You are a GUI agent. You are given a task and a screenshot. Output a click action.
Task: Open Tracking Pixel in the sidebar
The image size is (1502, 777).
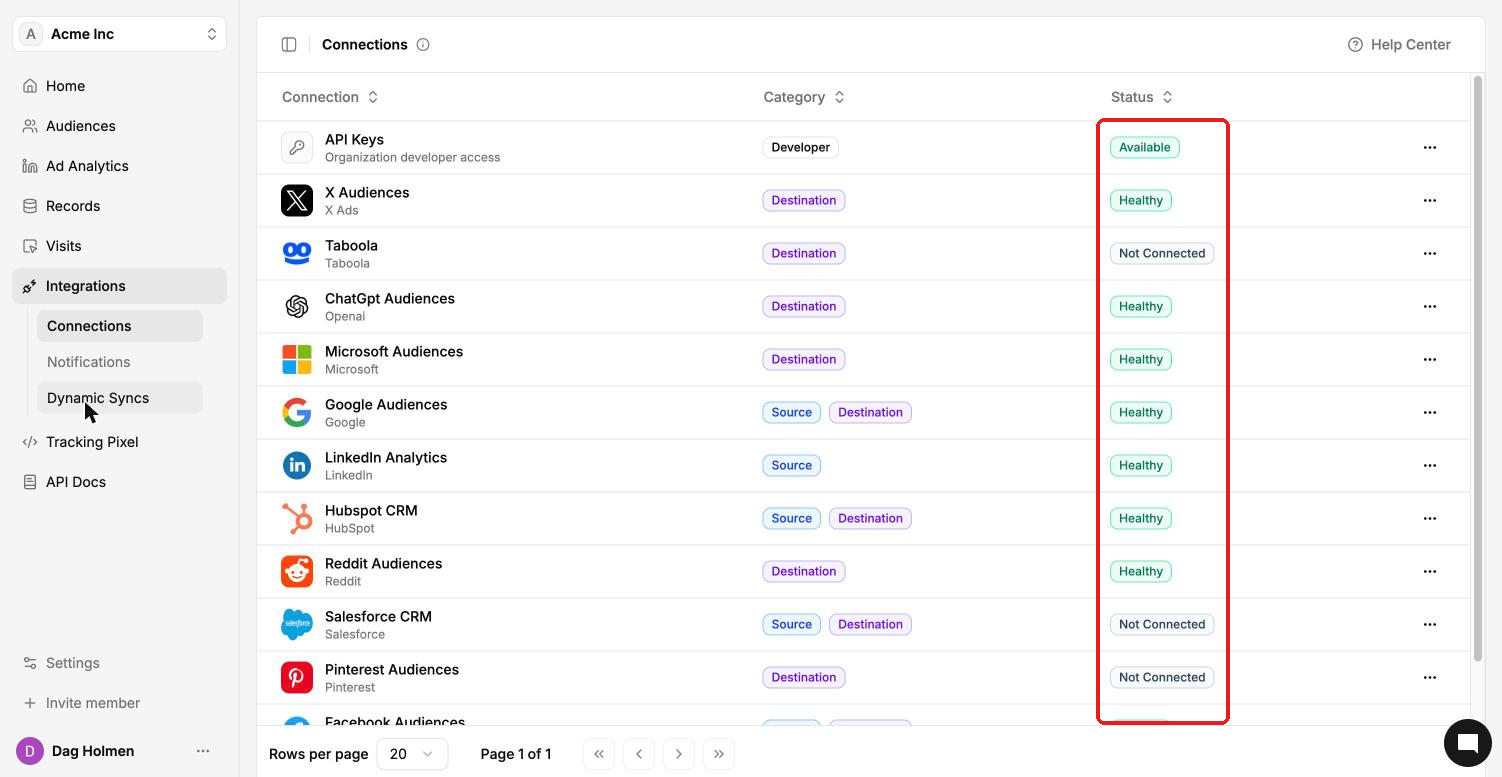[120, 442]
